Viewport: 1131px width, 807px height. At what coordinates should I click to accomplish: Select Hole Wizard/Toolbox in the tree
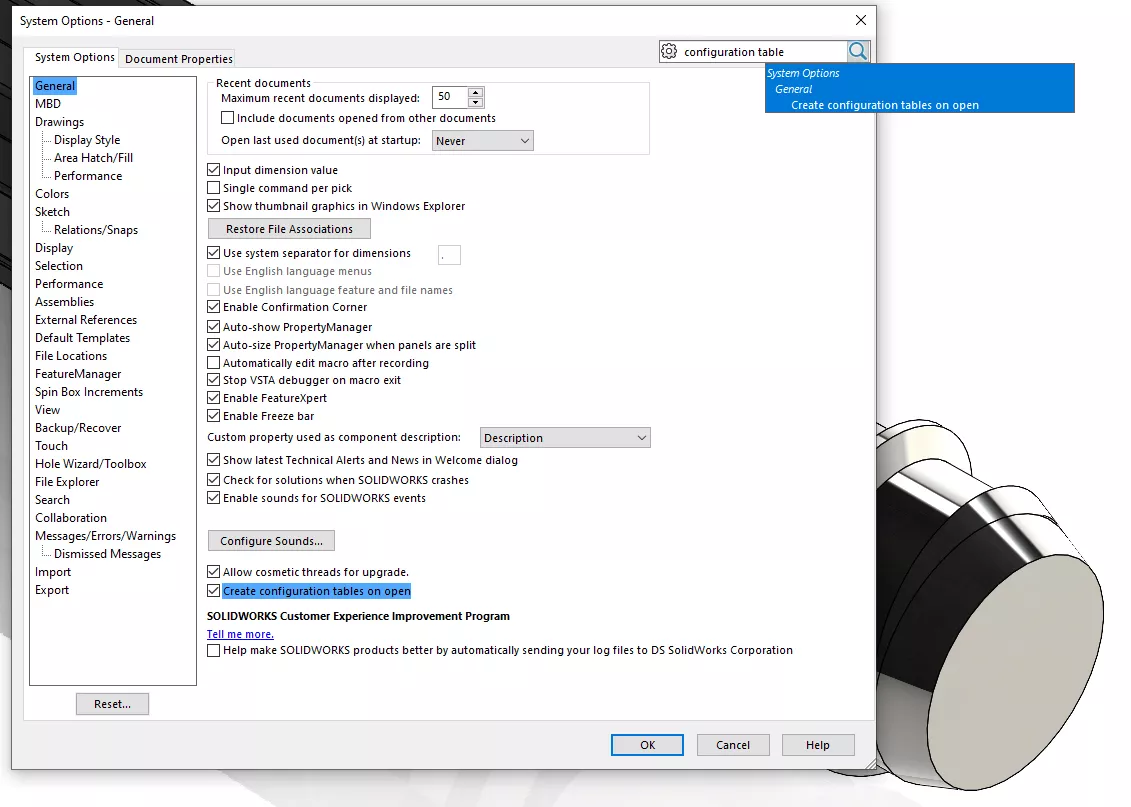coord(91,464)
